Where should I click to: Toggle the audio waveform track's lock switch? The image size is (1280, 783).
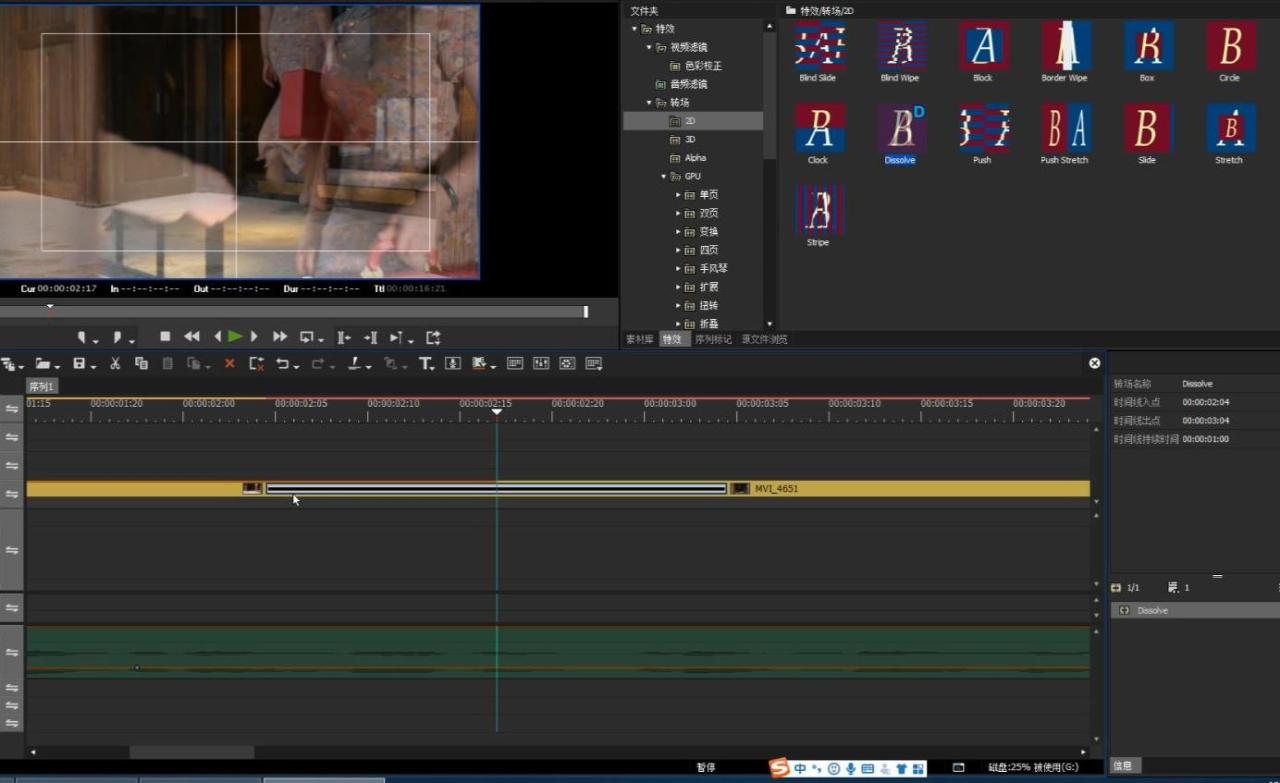(x=12, y=652)
